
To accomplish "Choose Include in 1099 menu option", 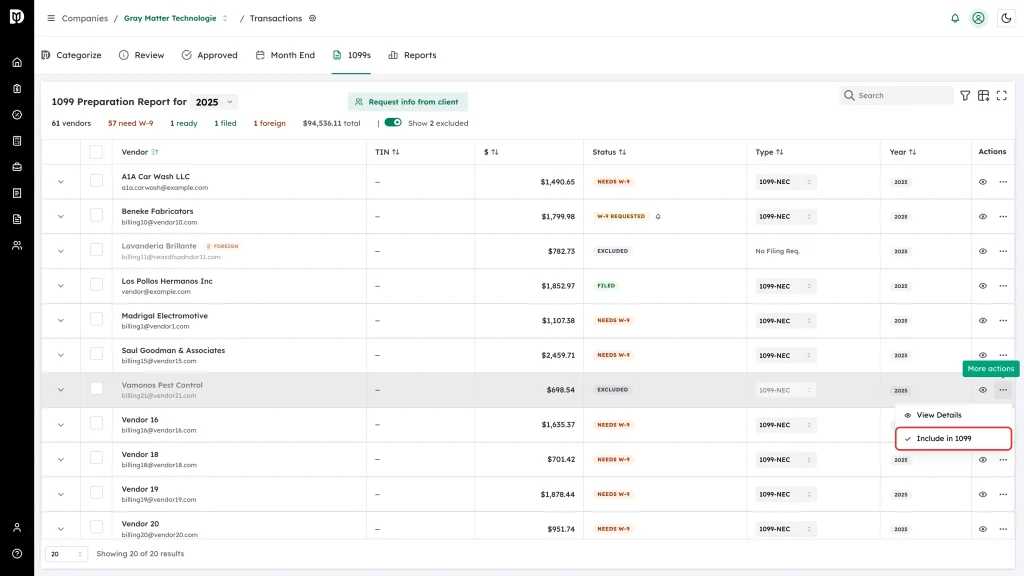I will [953, 438].
